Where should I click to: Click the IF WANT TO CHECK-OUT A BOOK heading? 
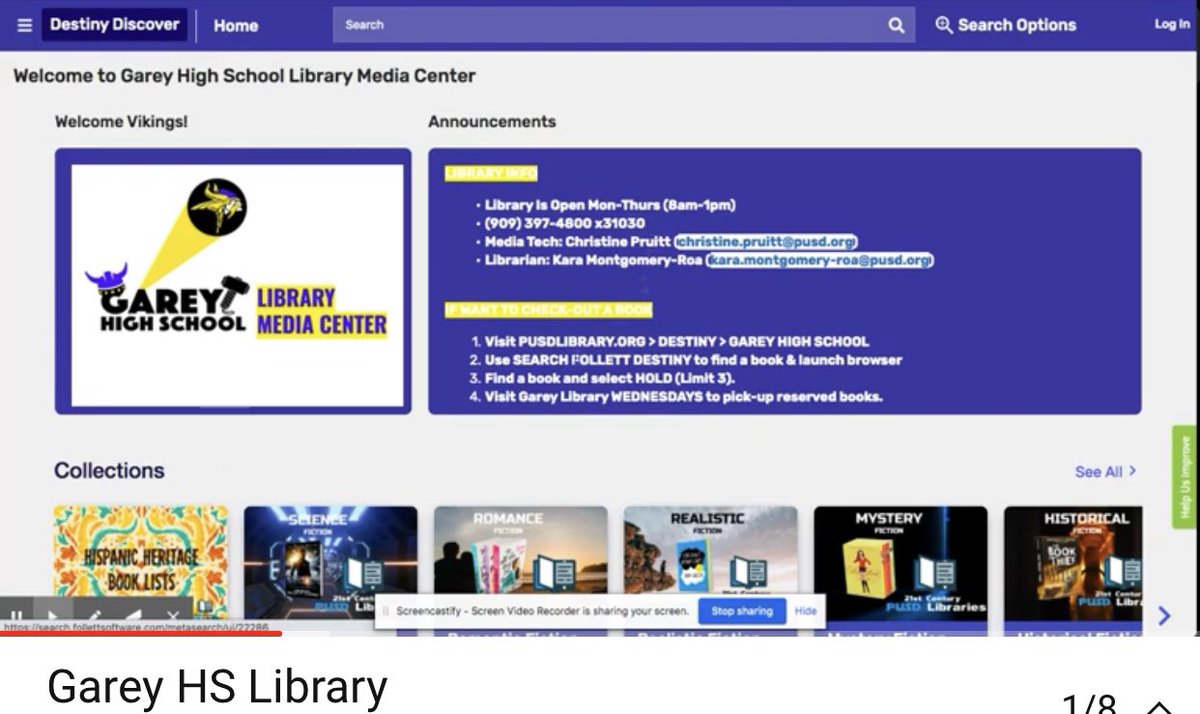548,310
